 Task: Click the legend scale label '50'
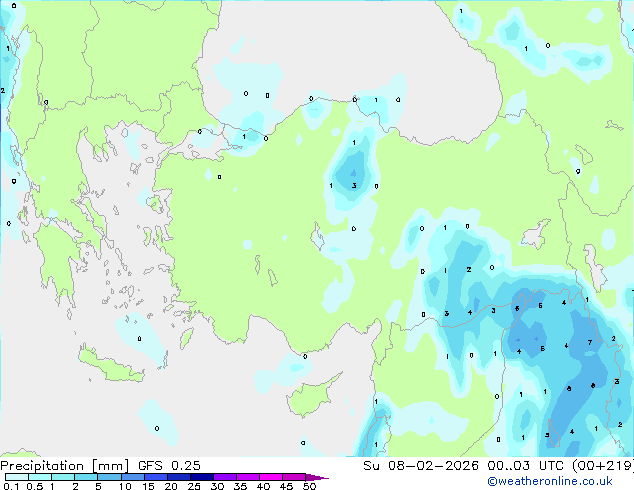point(309,486)
